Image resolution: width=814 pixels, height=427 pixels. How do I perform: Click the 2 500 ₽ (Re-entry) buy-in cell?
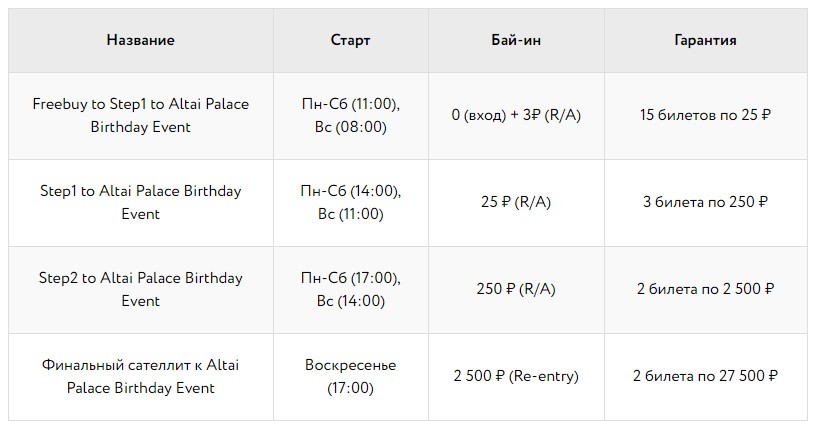pyautogui.click(x=516, y=376)
